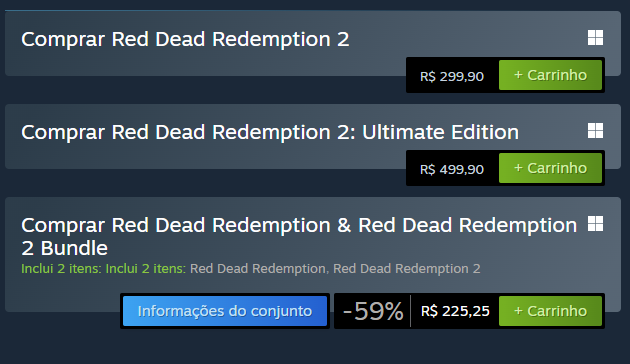The width and height of the screenshot is (630, 364).
Task: Click the plus sign on the R$ 299,90 Carrinho button
Action: click(x=518, y=75)
